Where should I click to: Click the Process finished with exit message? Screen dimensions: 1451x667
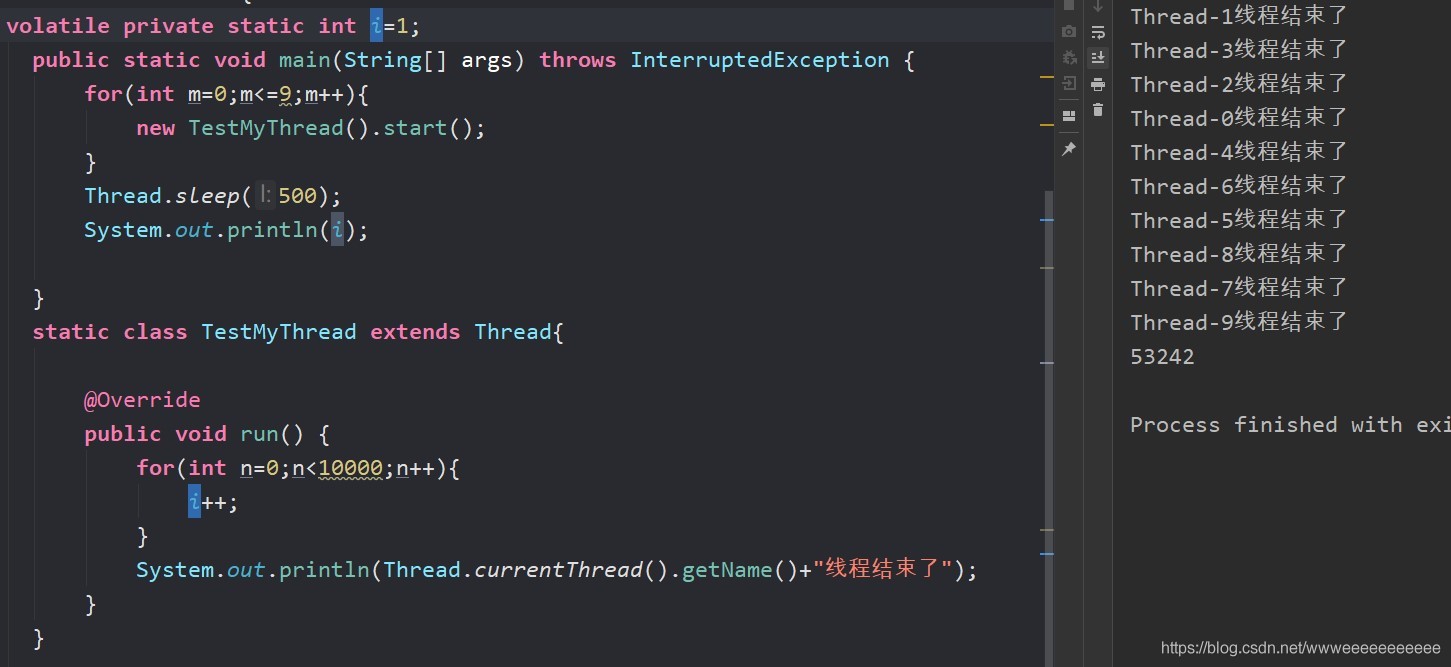1290,425
